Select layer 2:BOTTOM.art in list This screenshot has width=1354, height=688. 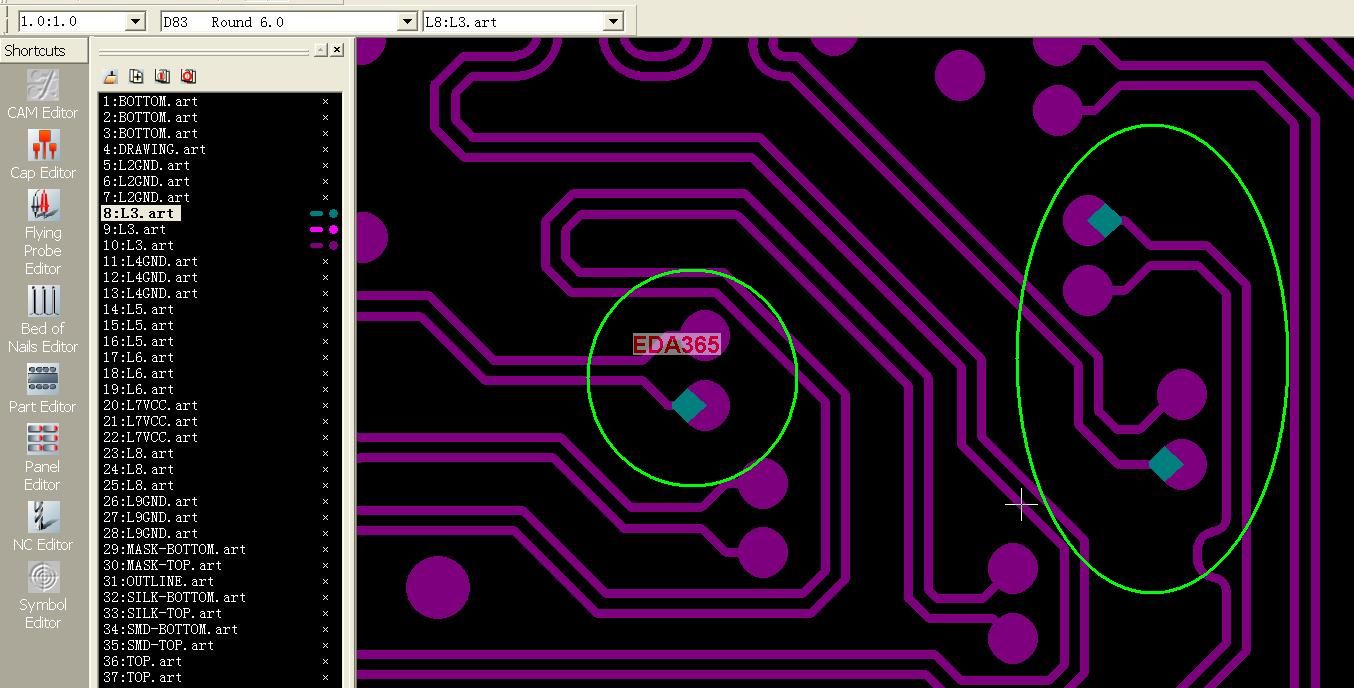150,117
